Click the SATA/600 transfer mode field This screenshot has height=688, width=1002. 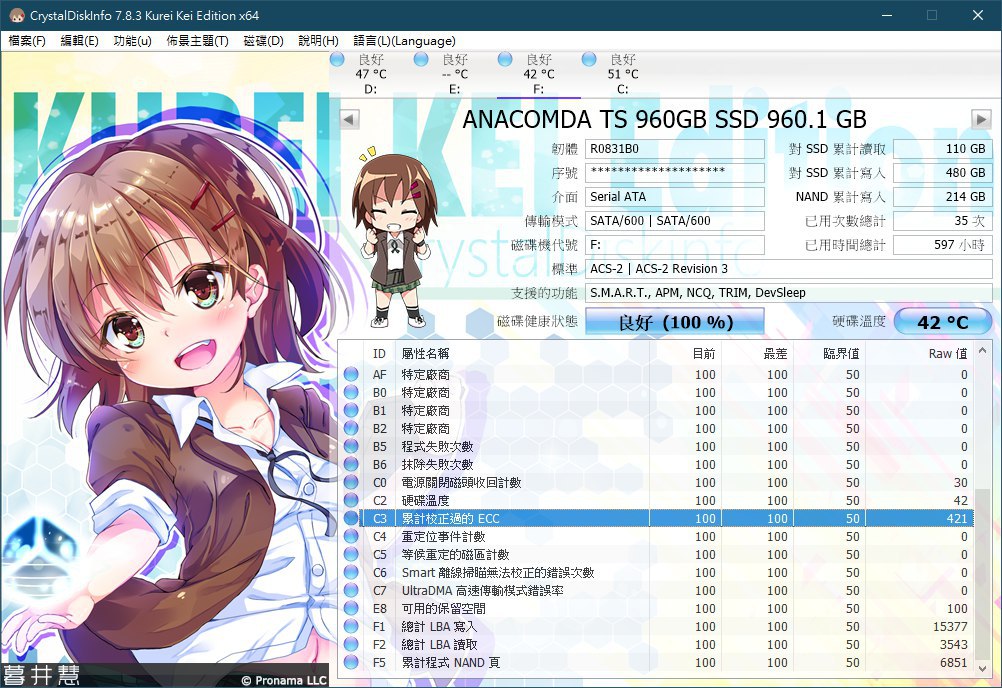coord(675,221)
